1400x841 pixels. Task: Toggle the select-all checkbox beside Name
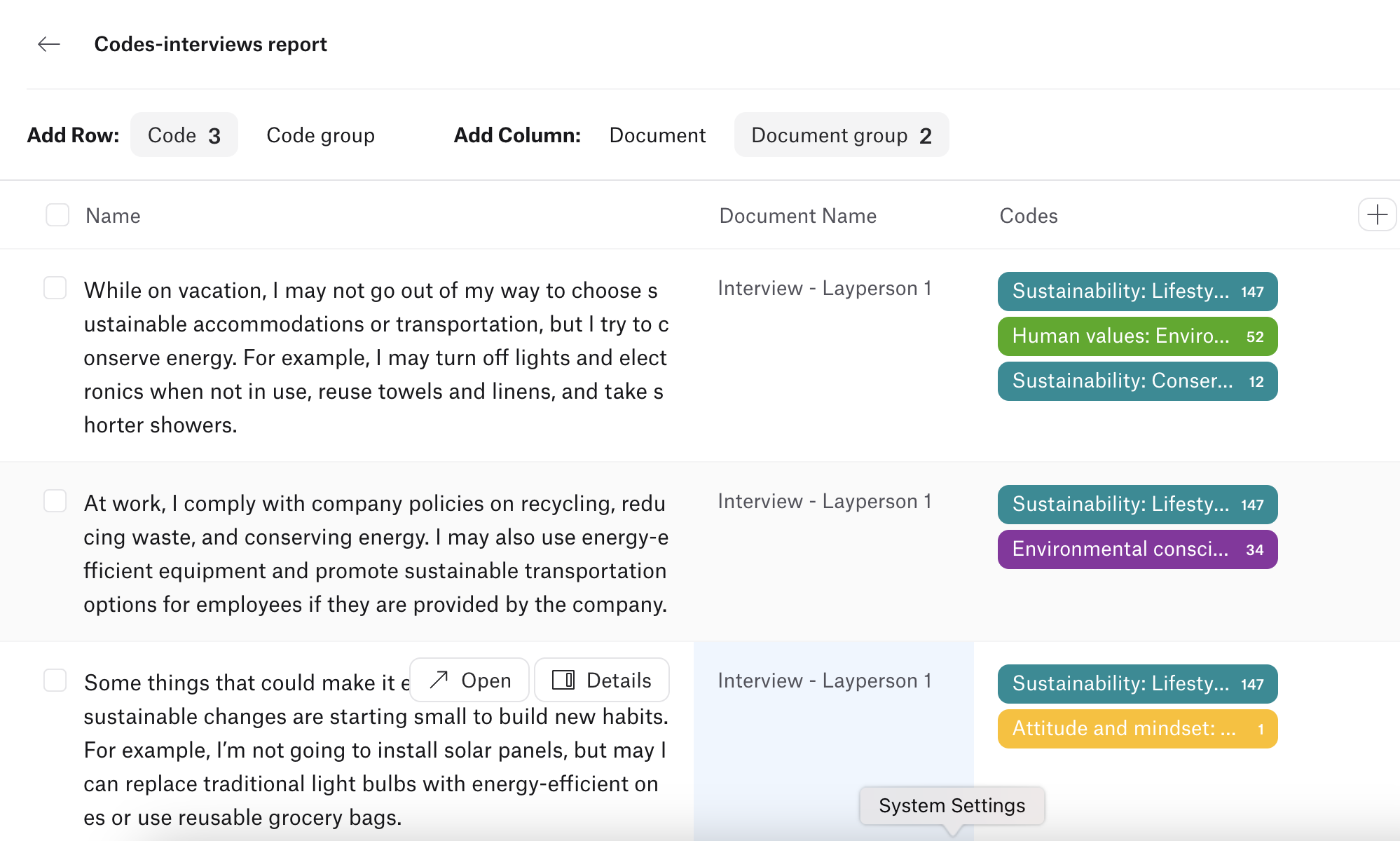point(57,215)
